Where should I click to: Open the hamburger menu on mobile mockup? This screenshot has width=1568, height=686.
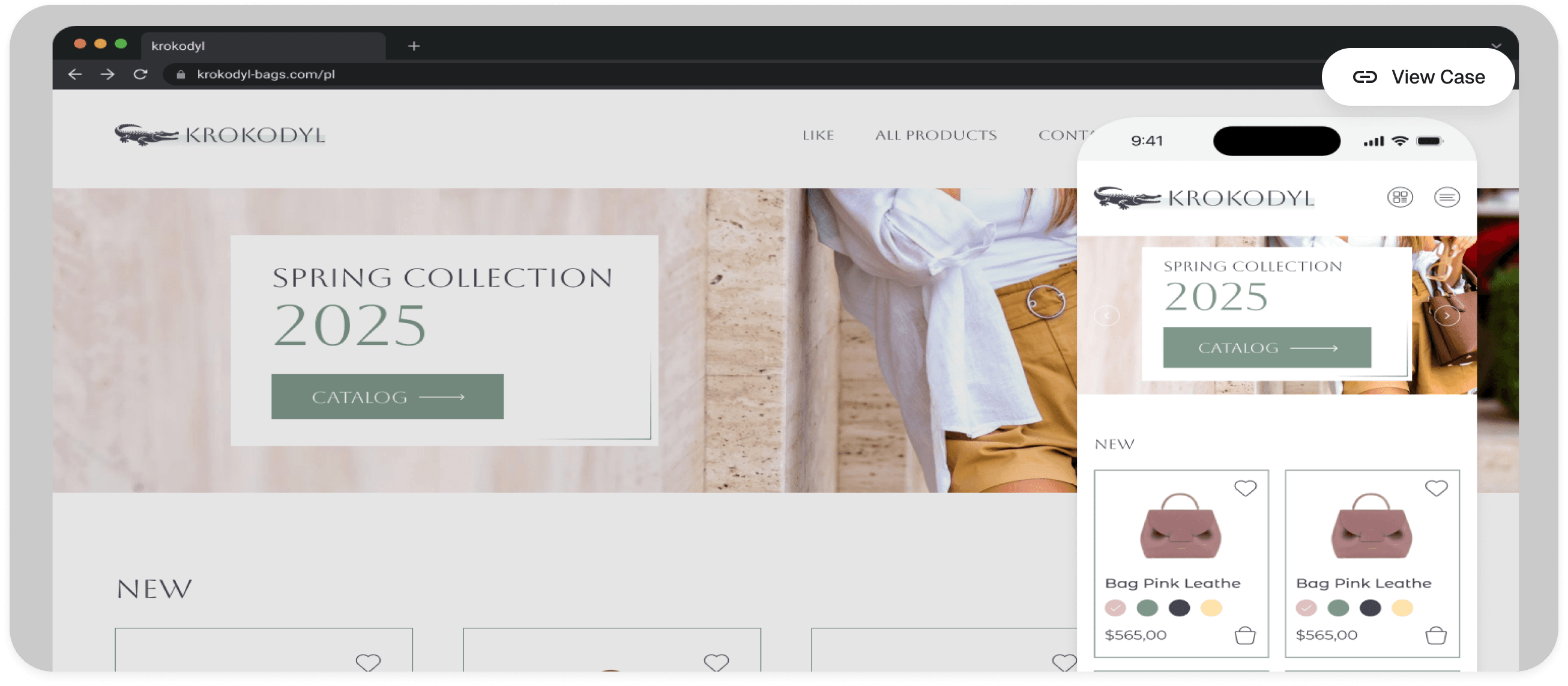coord(1447,197)
